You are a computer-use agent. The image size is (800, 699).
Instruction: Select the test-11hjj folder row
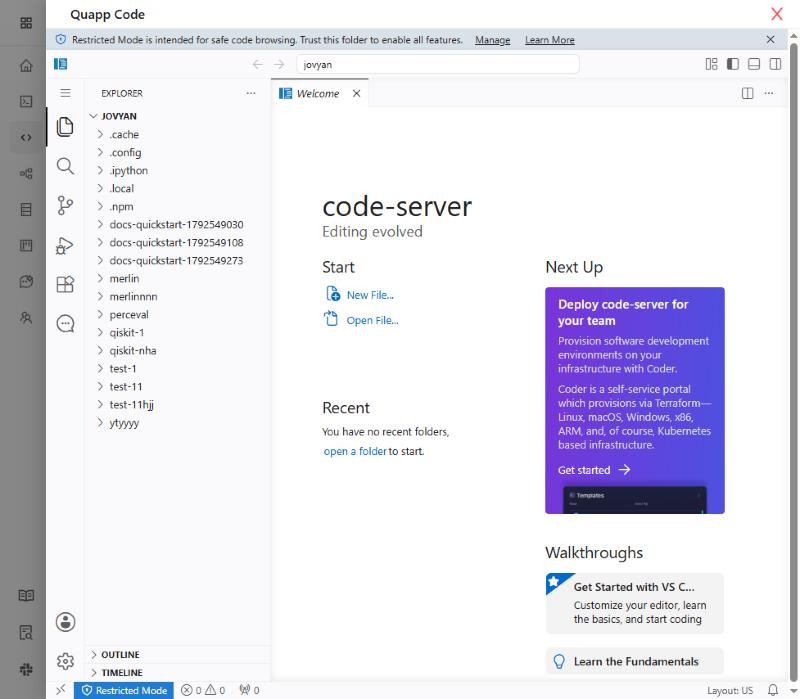pos(178,405)
